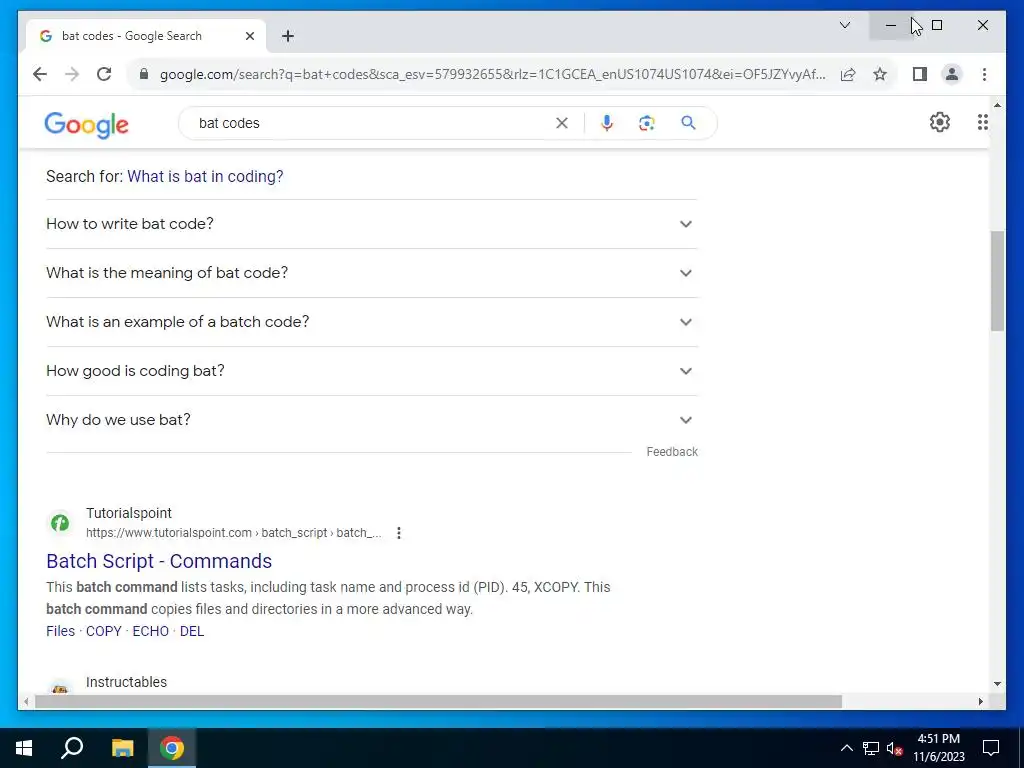Open the ECHO sitelink
The image size is (1024, 768).
pyautogui.click(x=151, y=631)
